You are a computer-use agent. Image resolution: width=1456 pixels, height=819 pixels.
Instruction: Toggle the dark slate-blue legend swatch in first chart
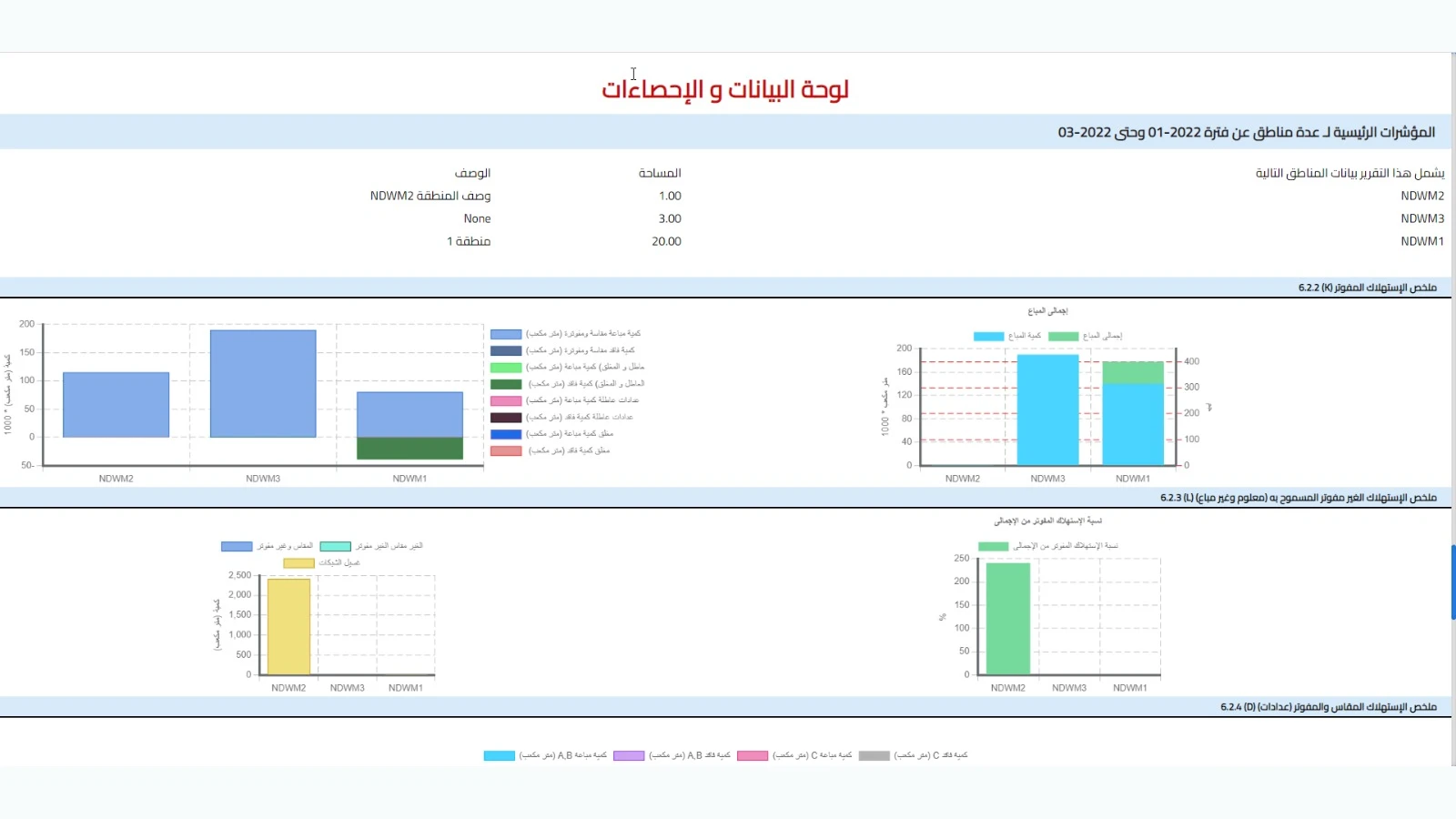tap(506, 350)
